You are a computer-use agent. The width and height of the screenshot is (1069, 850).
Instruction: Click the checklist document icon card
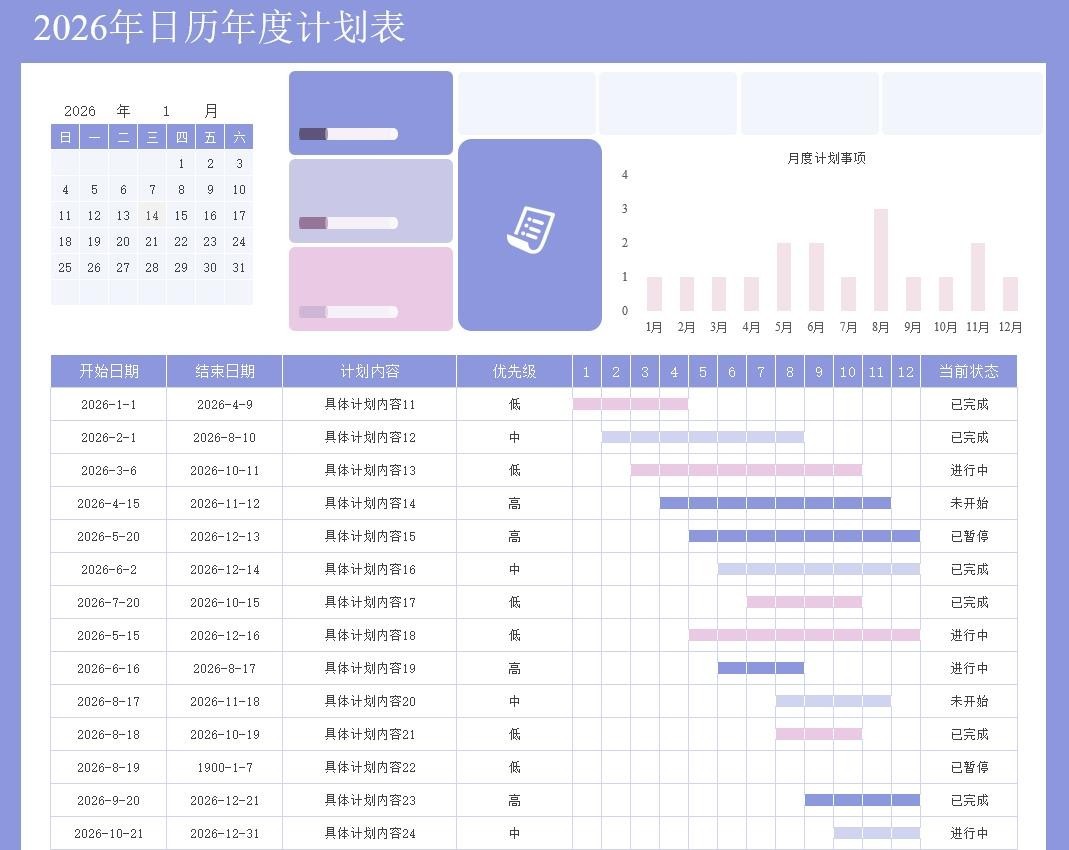[x=530, y=235]
